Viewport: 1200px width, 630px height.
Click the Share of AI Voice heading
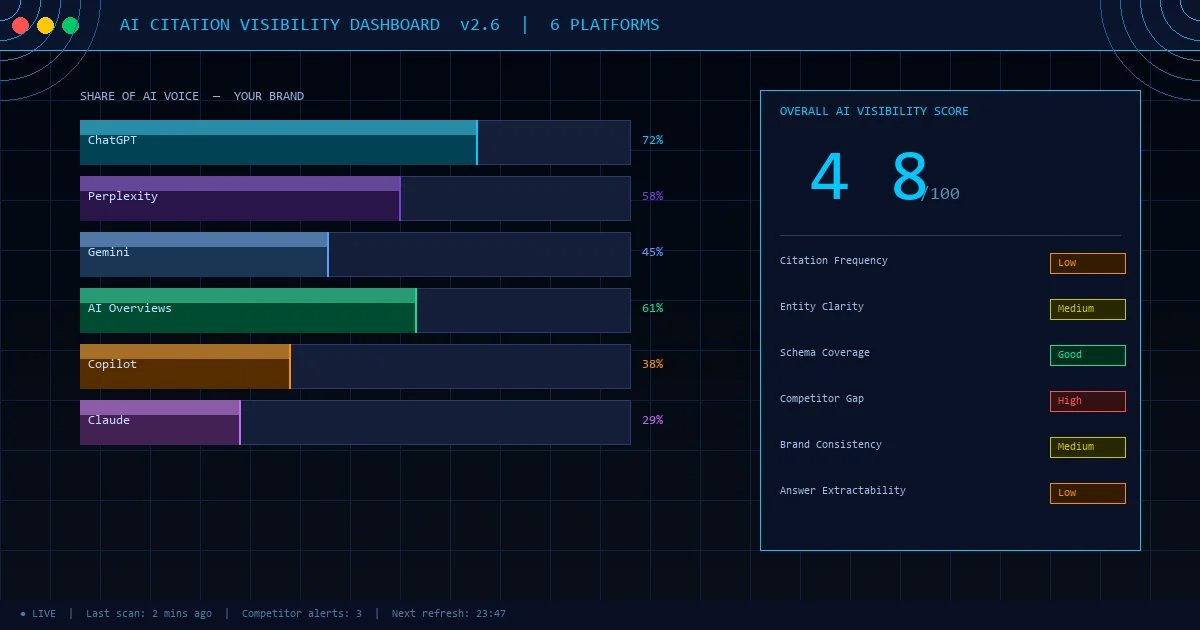pos(192,97)
